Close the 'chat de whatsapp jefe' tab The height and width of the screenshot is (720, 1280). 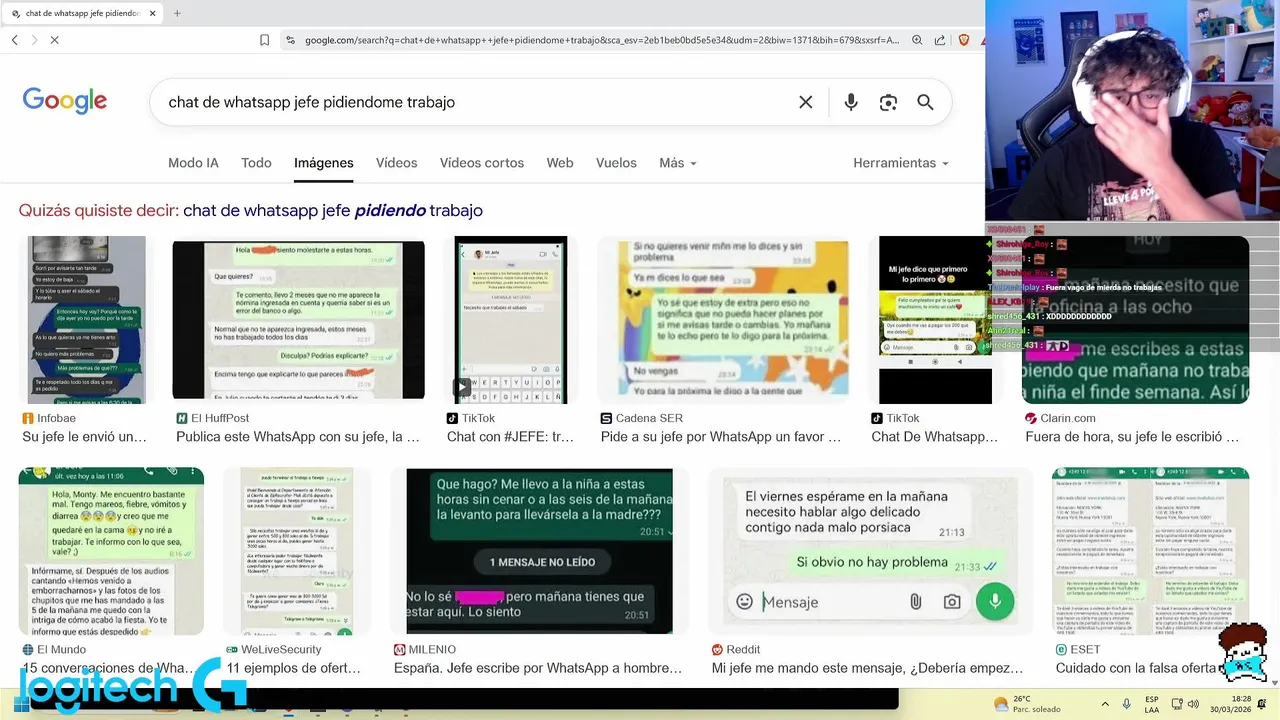pos(153,13)
